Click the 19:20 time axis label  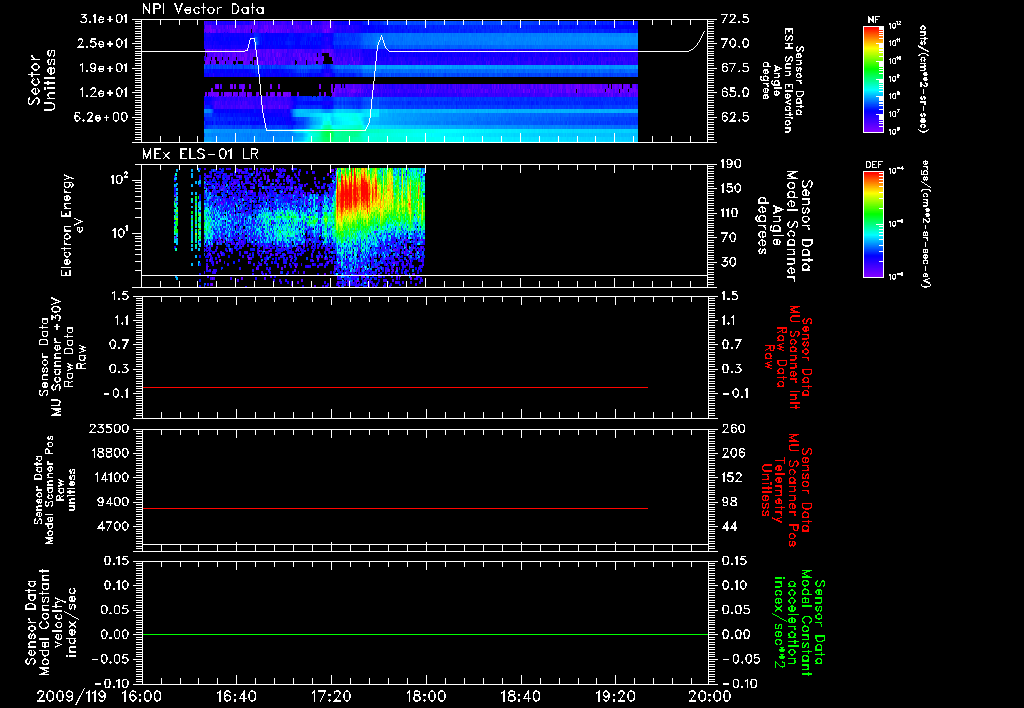[615, 696]
